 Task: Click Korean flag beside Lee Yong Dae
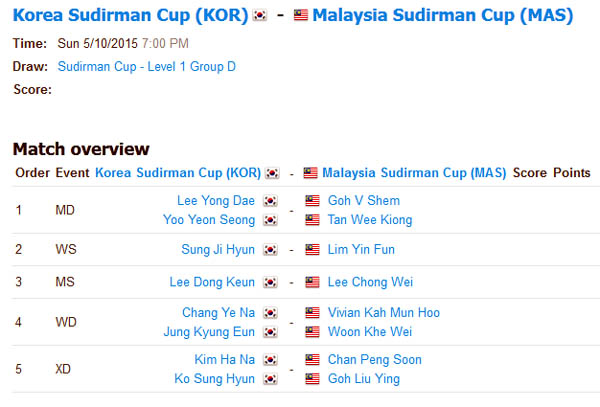point(270,201)
